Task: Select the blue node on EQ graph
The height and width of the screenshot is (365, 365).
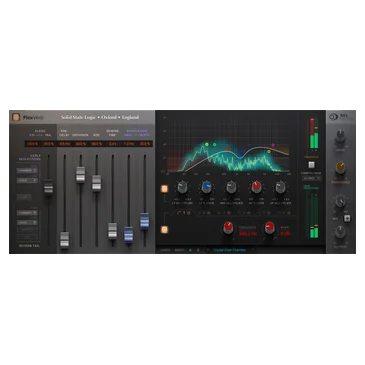Action: [x=240, y=156]
